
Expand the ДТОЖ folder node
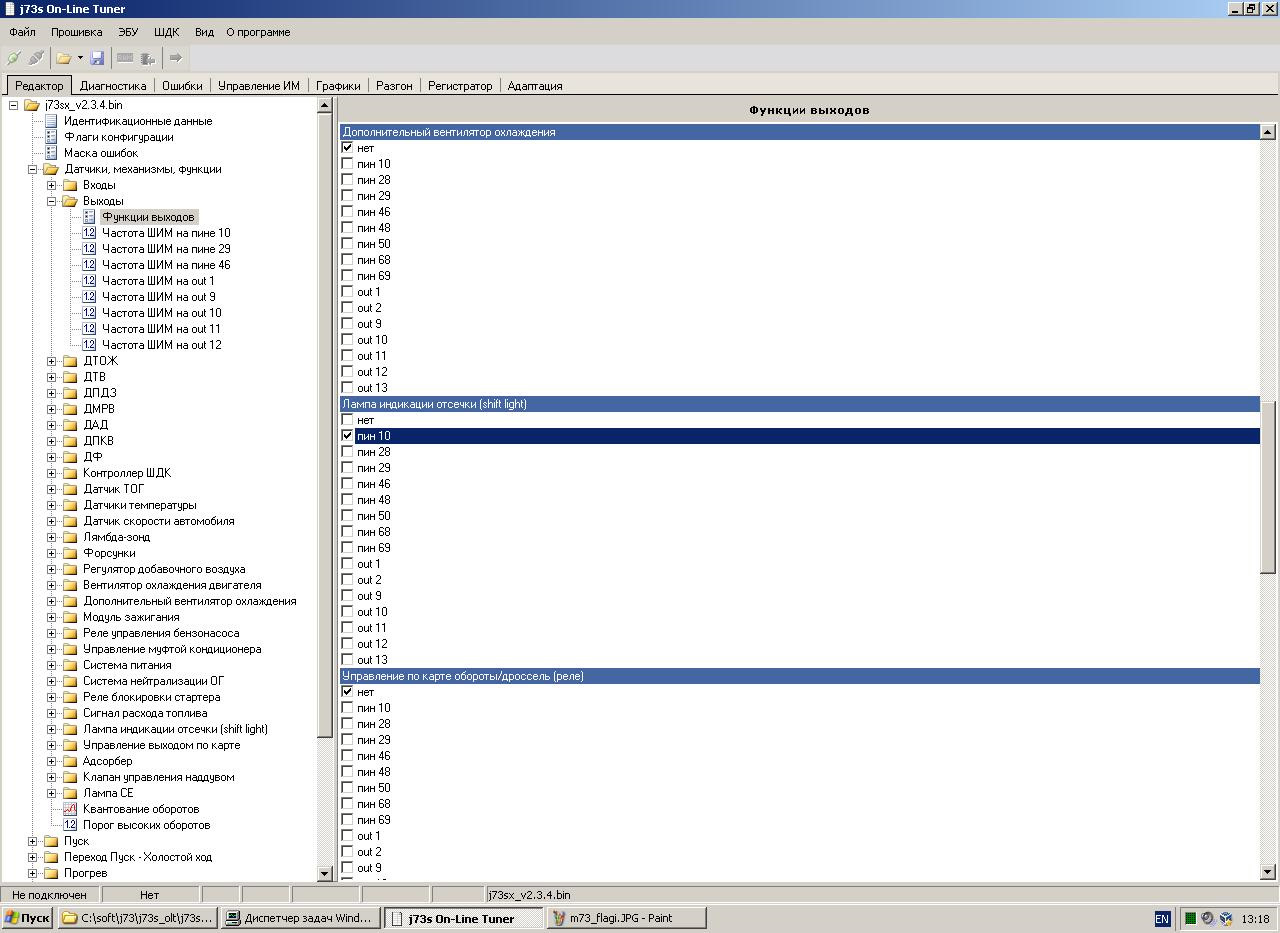[52, 361]
